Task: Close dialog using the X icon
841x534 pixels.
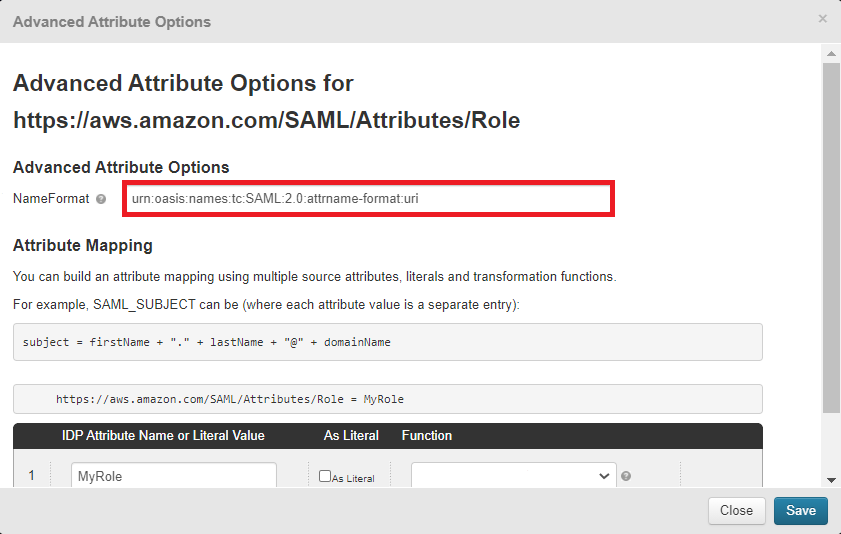Action: (823, 19)
